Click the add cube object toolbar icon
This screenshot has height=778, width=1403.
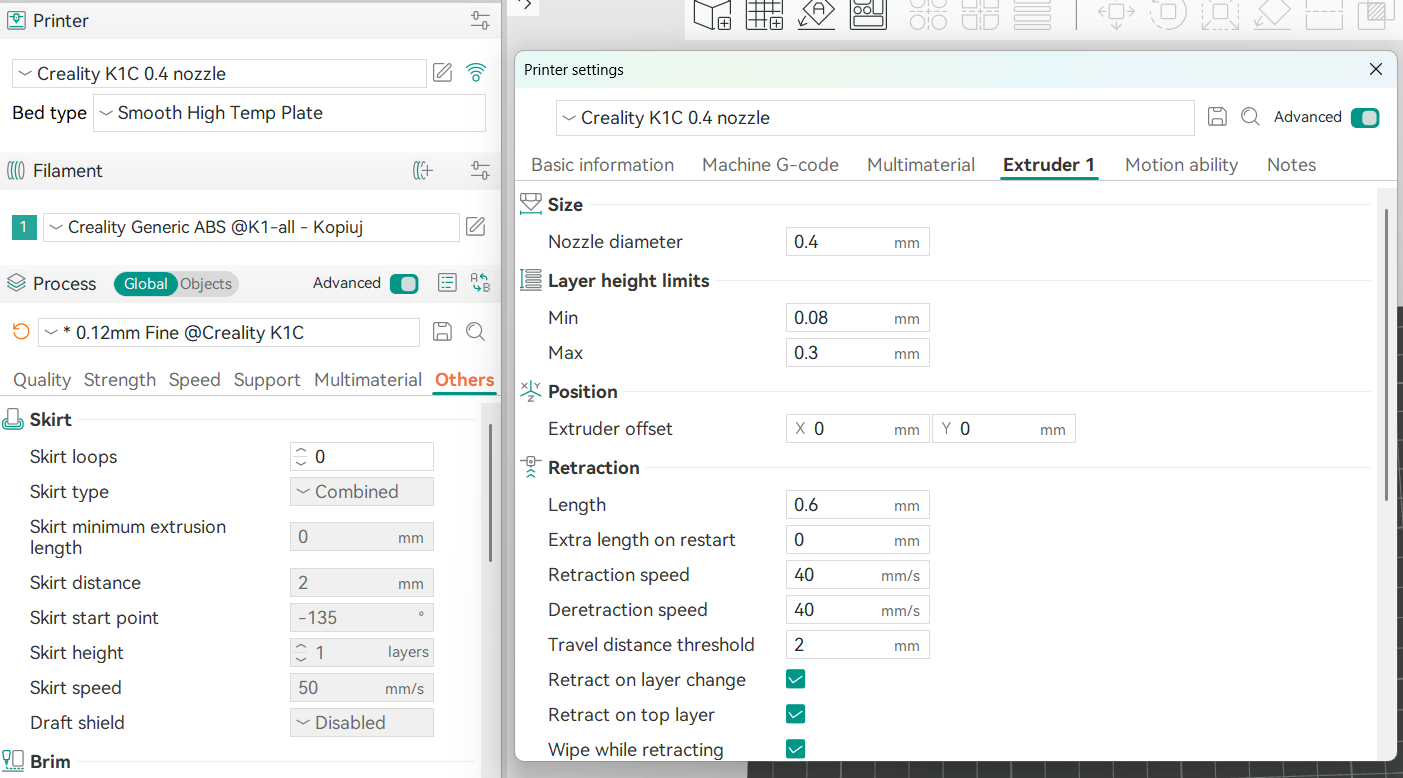pyautogui.click(x=712, y=14)
